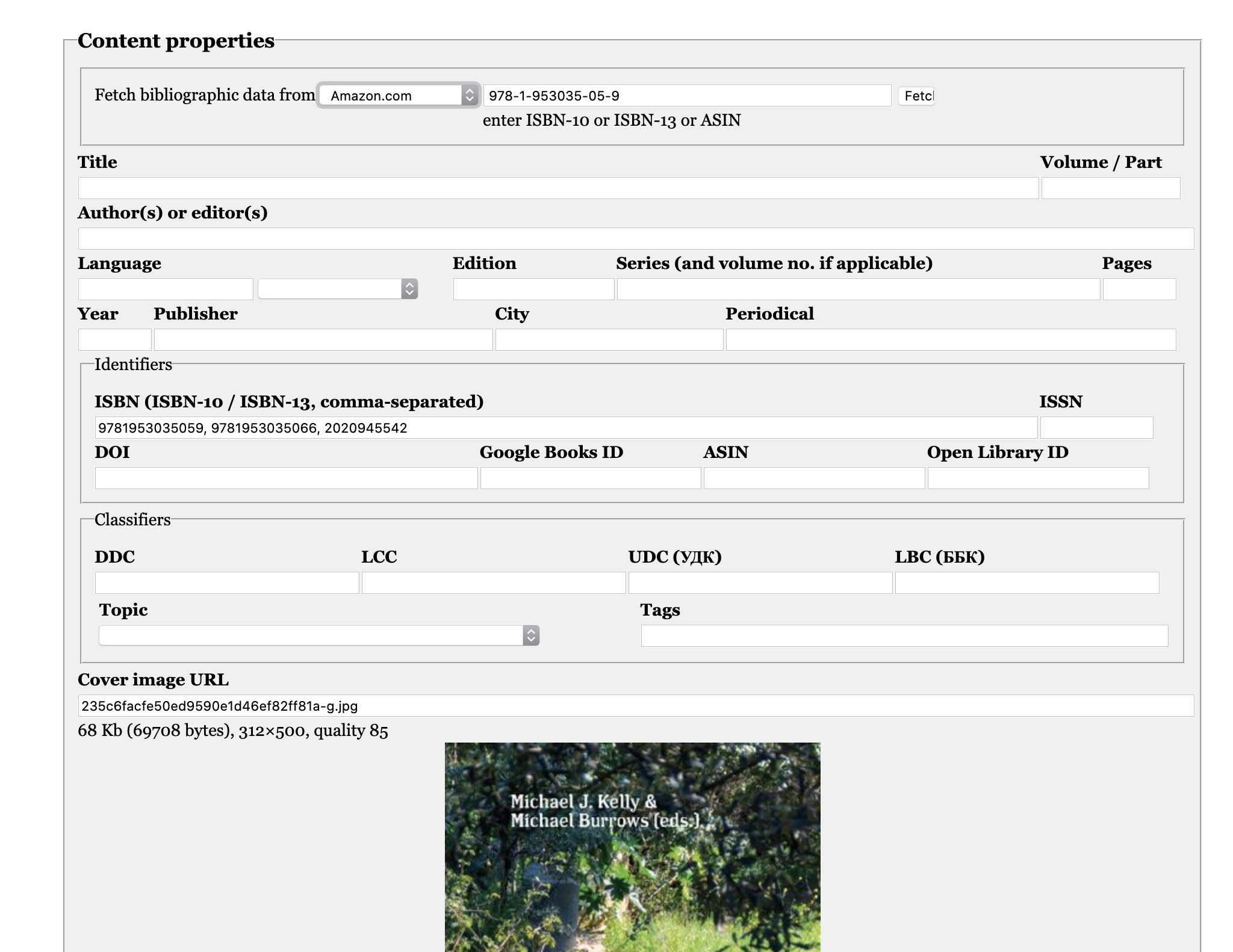
Task: Click the ISBN fetch input field
Action: [x=686, y=96]
